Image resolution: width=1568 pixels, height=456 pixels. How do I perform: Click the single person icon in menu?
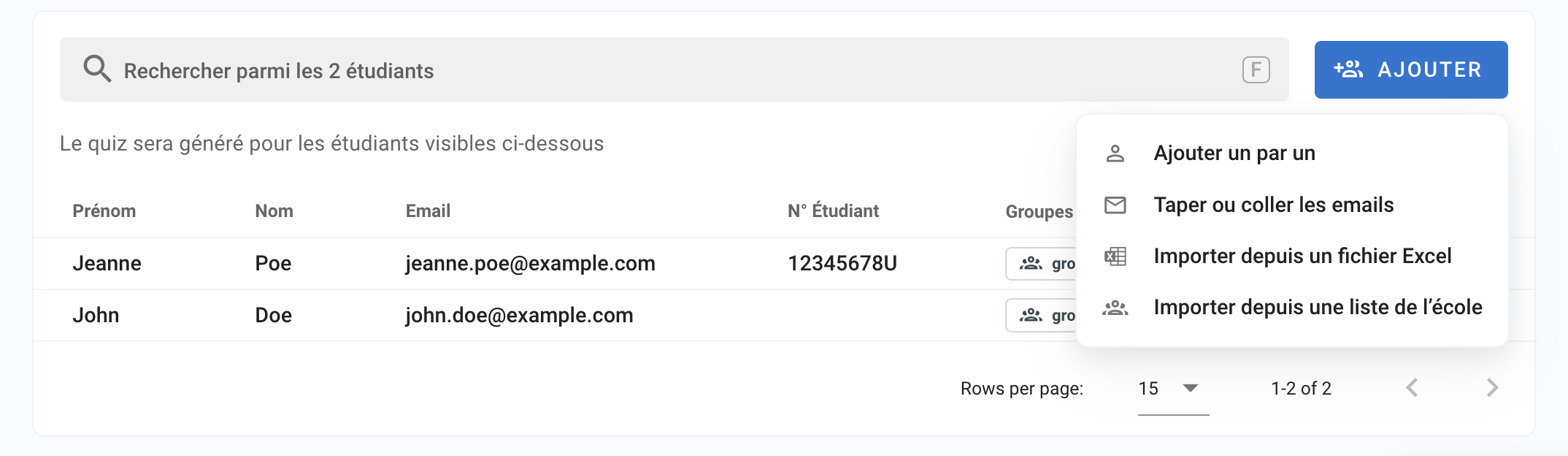click(1115, 153)
